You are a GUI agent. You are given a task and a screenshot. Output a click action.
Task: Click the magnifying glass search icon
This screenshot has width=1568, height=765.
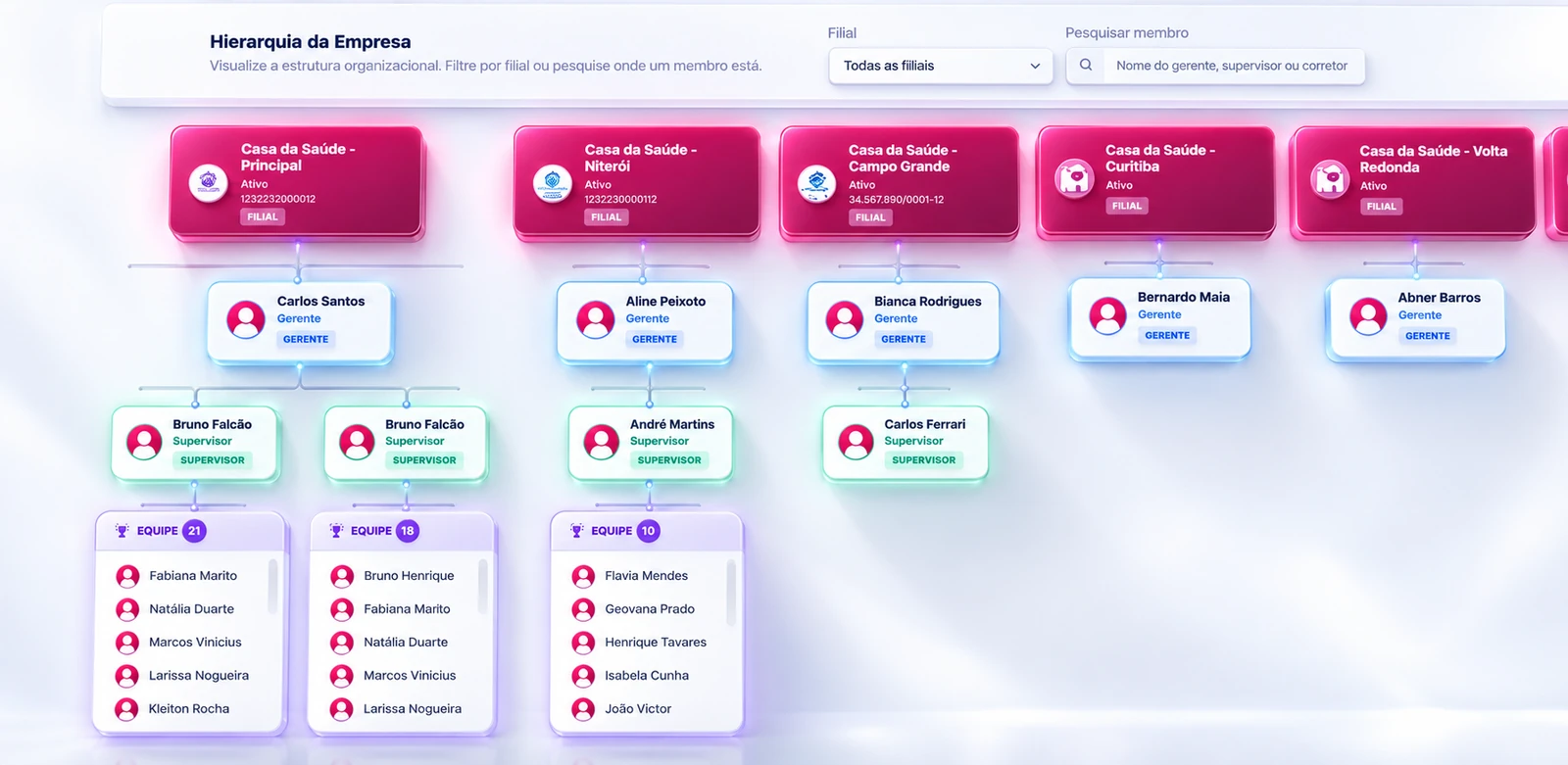tap(1086, 66)
